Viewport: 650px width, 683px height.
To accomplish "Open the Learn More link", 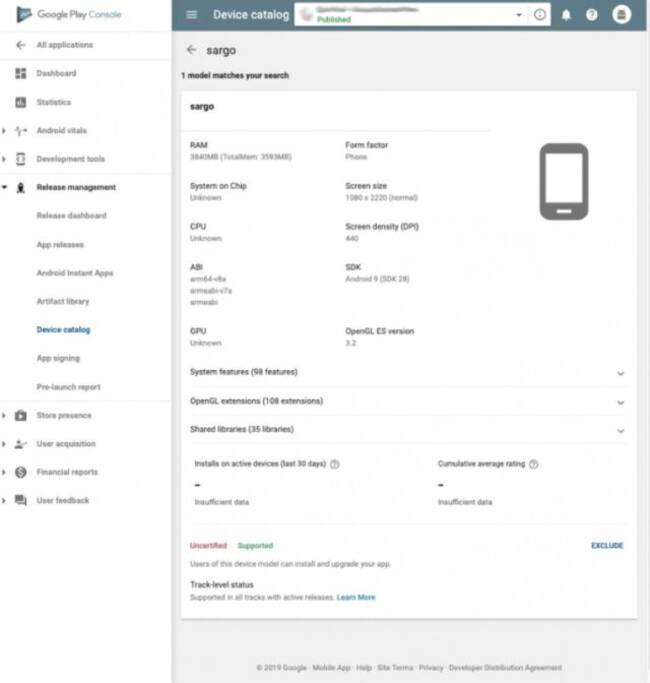I will [x=356, y=598].
